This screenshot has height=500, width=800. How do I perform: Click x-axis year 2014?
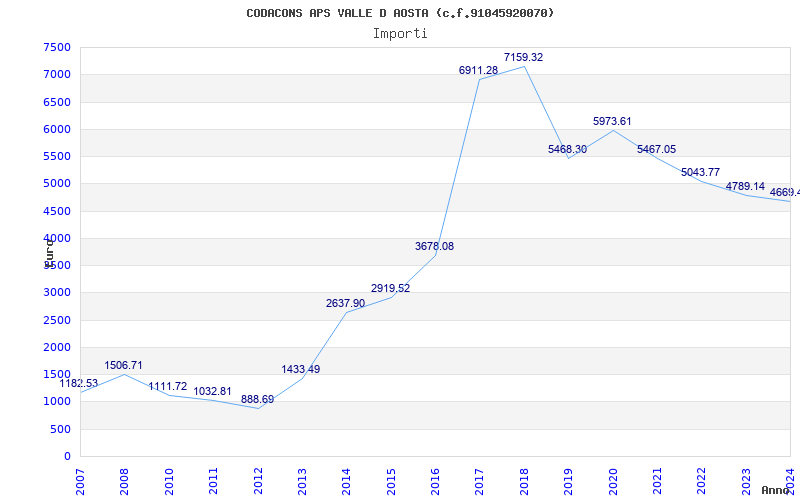click(x=346, y=481)
